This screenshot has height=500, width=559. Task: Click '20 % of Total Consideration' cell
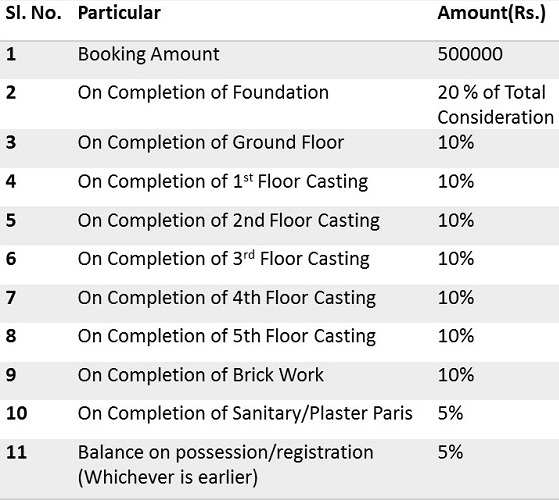[x=496, y=105]
